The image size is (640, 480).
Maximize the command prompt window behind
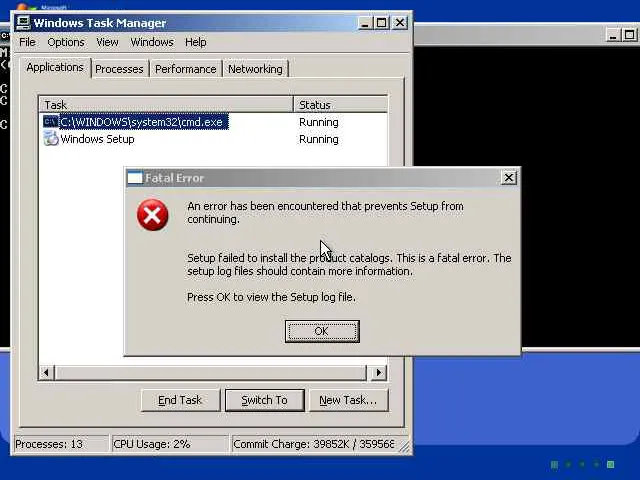click(x=629, y=35)
